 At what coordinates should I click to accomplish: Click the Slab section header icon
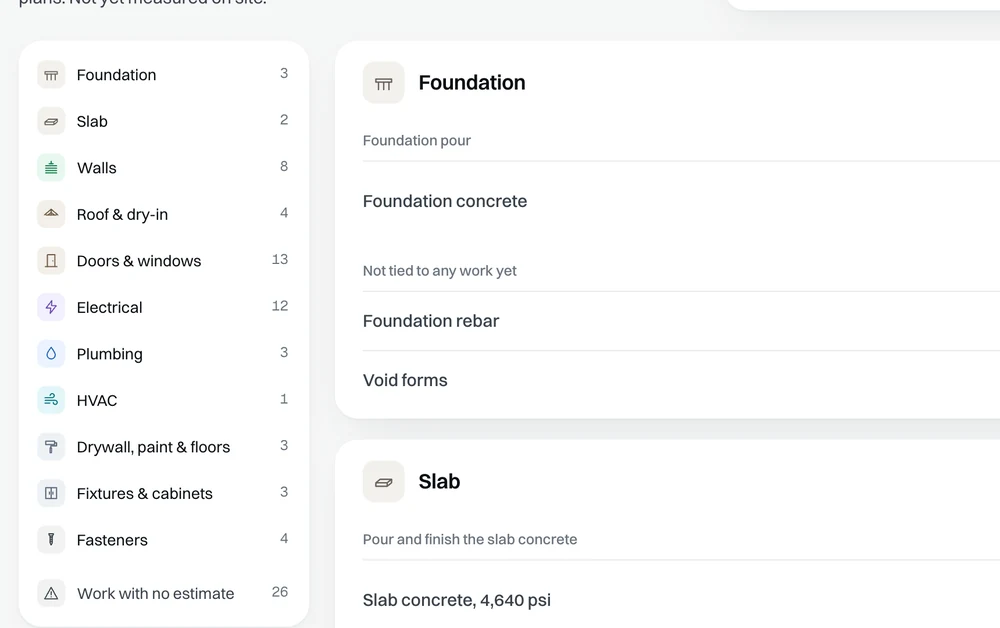pos(383,482)
